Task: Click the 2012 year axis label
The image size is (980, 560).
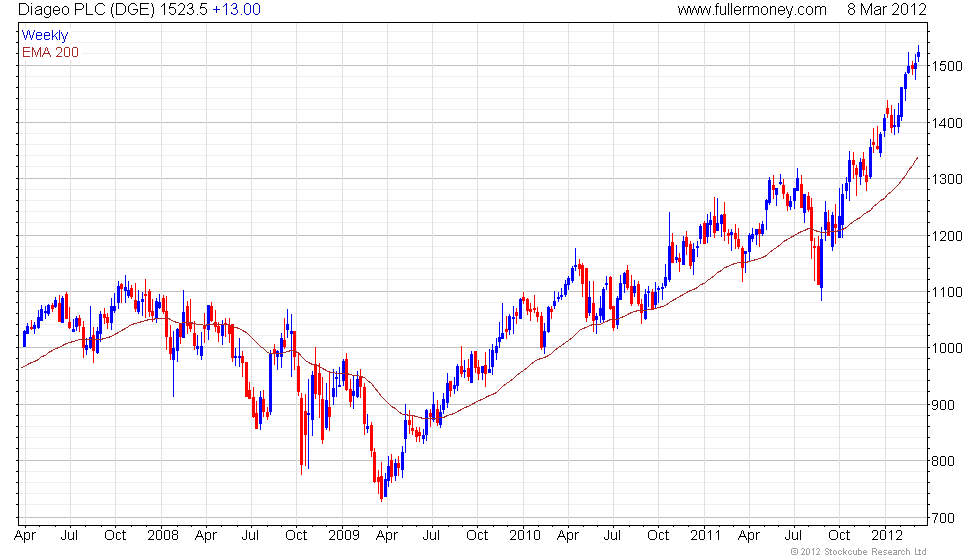Action: tap(887, 536)
